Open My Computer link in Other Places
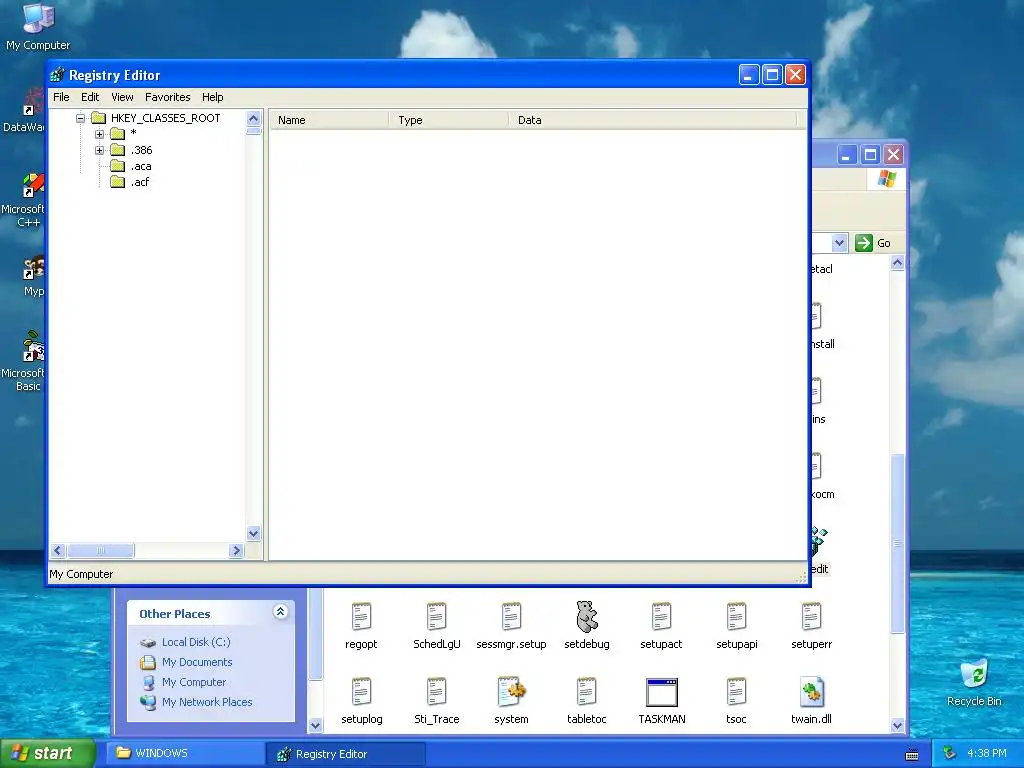Viewport: 1024px width, 768px height. [x=194, y=682]
